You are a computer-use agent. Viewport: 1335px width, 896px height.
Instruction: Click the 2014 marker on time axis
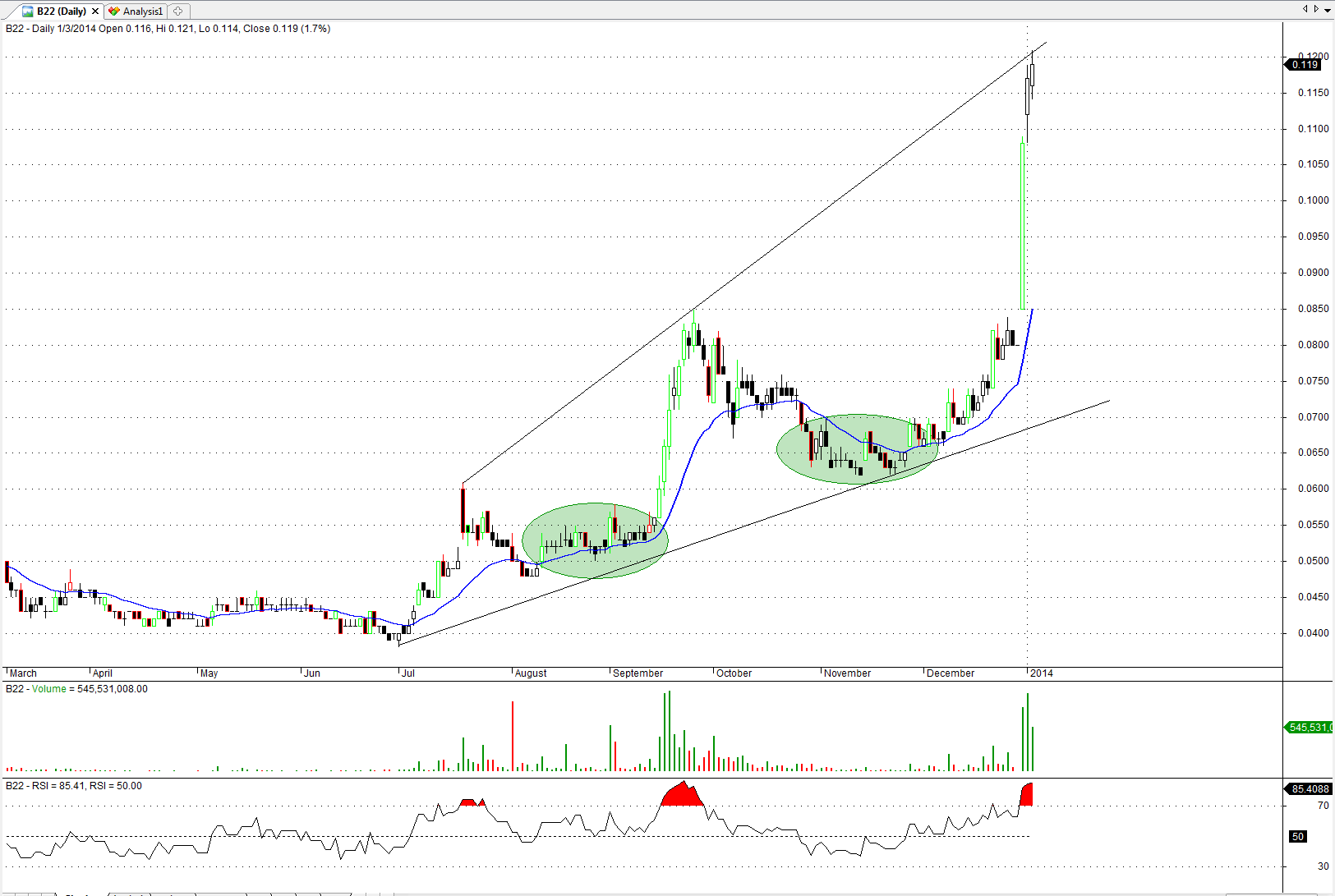tap(1041, 673)
